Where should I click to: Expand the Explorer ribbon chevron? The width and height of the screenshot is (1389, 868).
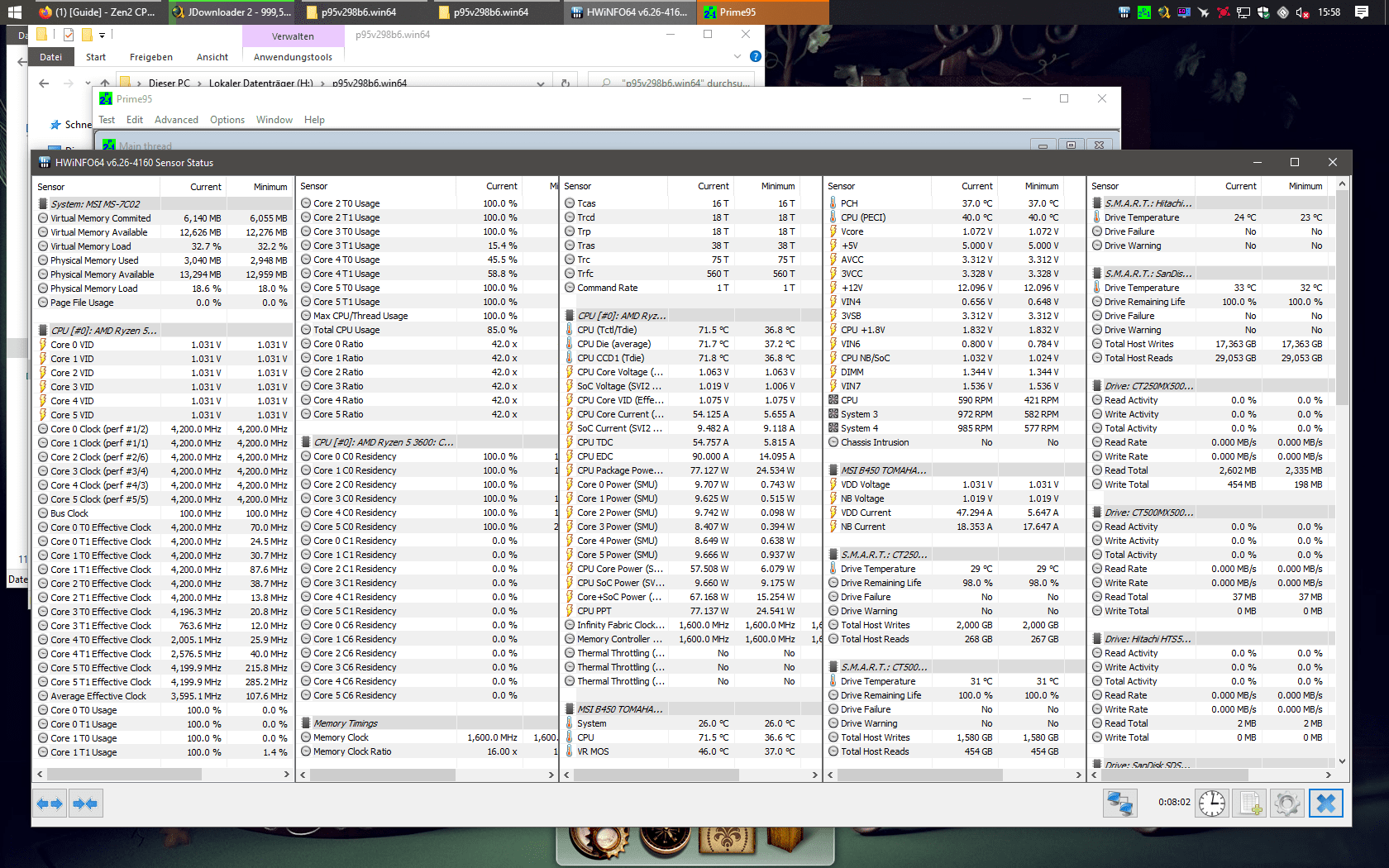[x=737, y=56]
